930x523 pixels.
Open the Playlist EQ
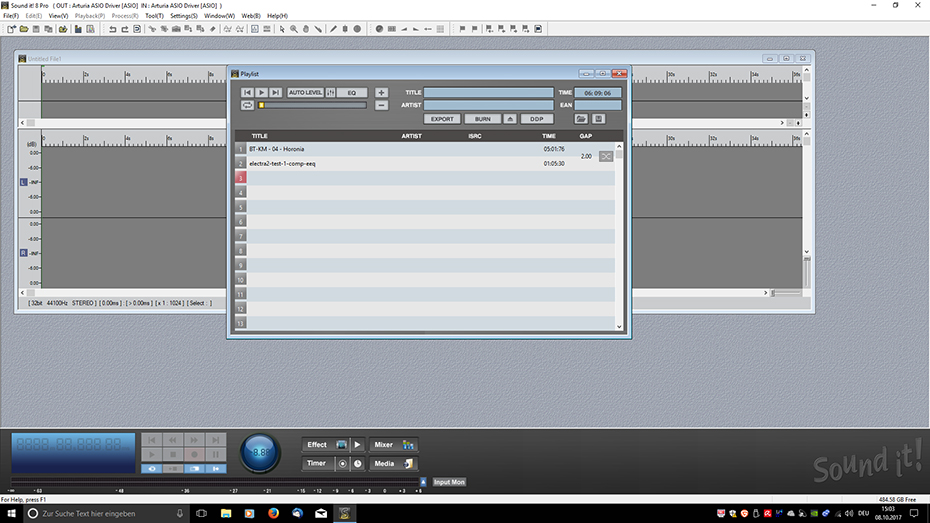tap(352, 93)
